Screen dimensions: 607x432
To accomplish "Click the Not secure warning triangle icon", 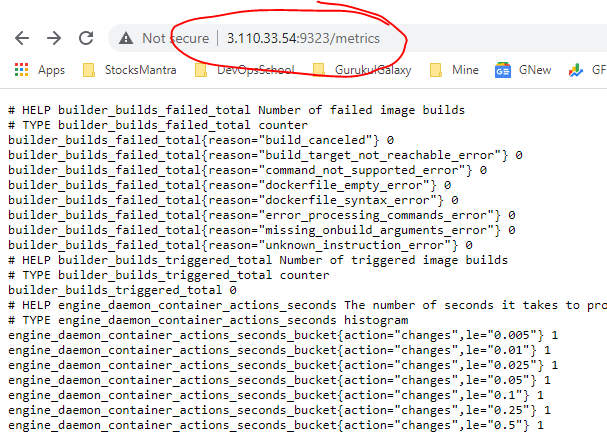I will coord(126,38).
